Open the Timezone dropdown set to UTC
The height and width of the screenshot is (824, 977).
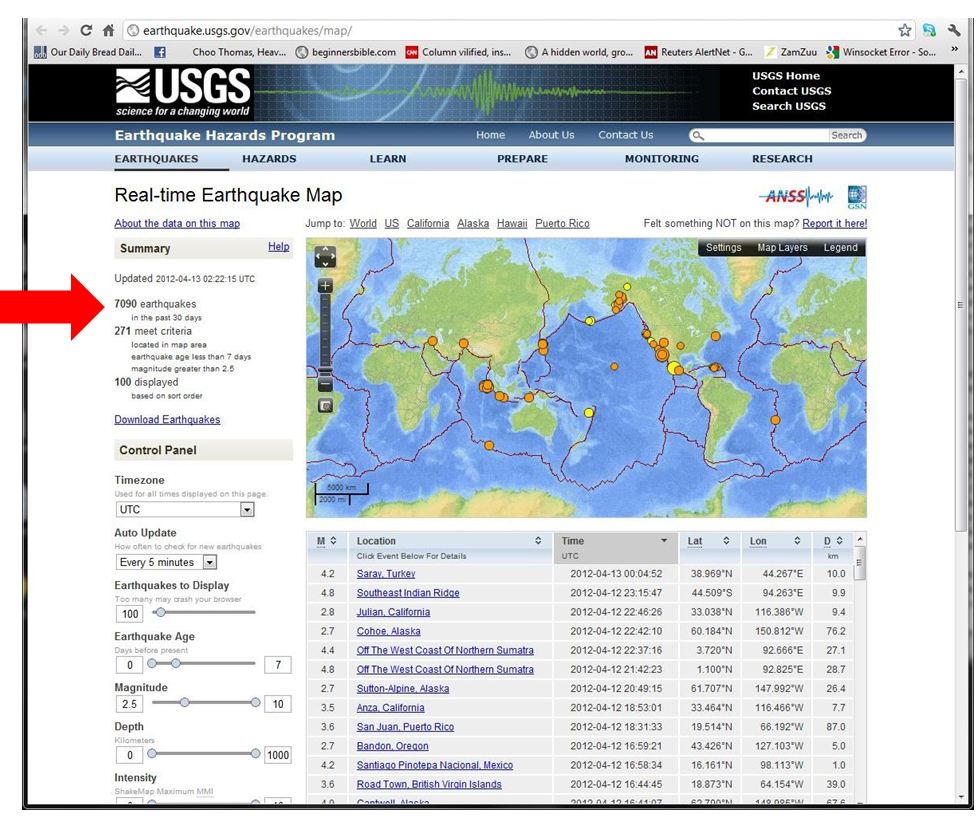click(184, 510)
